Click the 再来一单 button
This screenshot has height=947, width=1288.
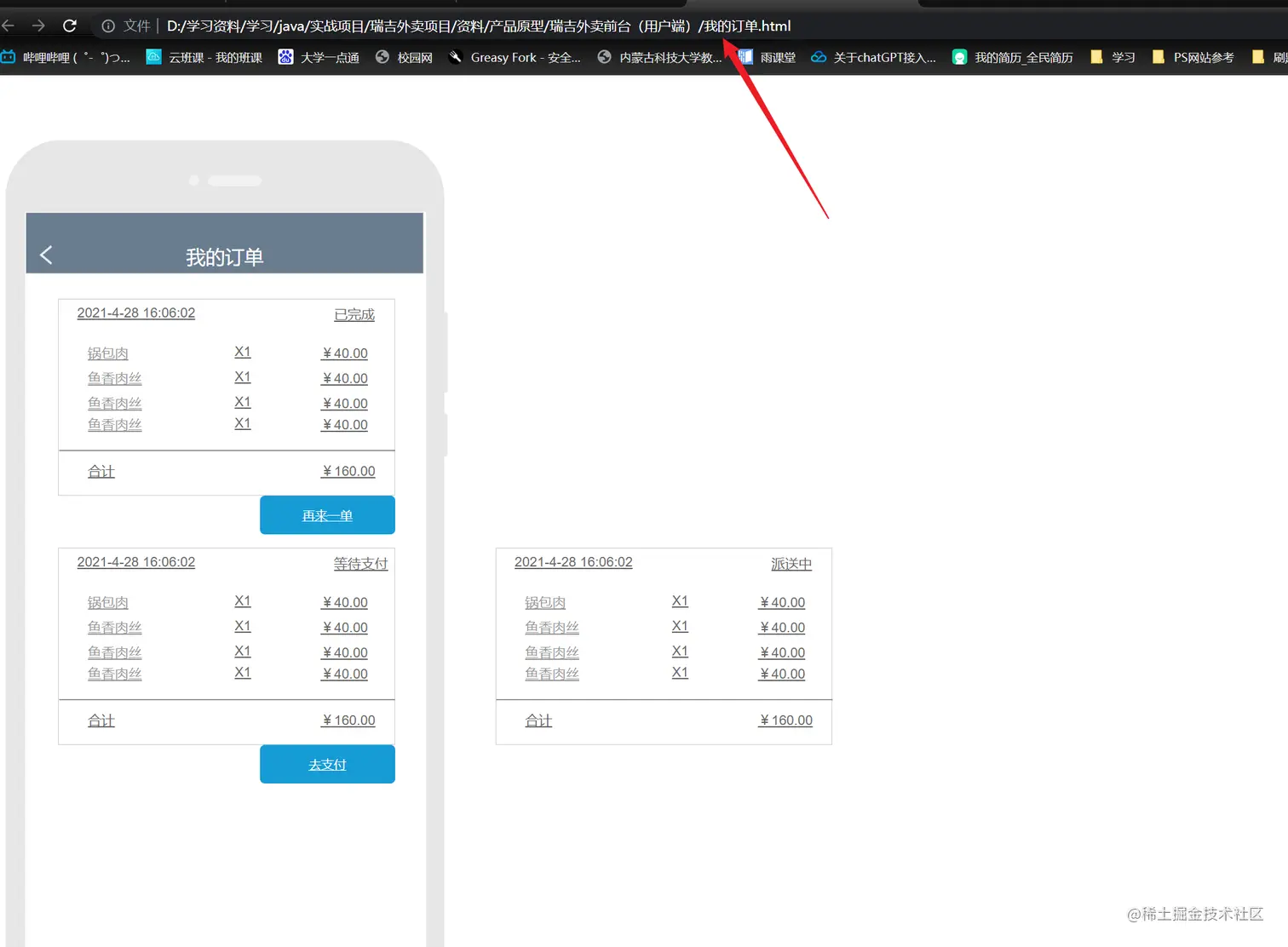coord(327,515)
